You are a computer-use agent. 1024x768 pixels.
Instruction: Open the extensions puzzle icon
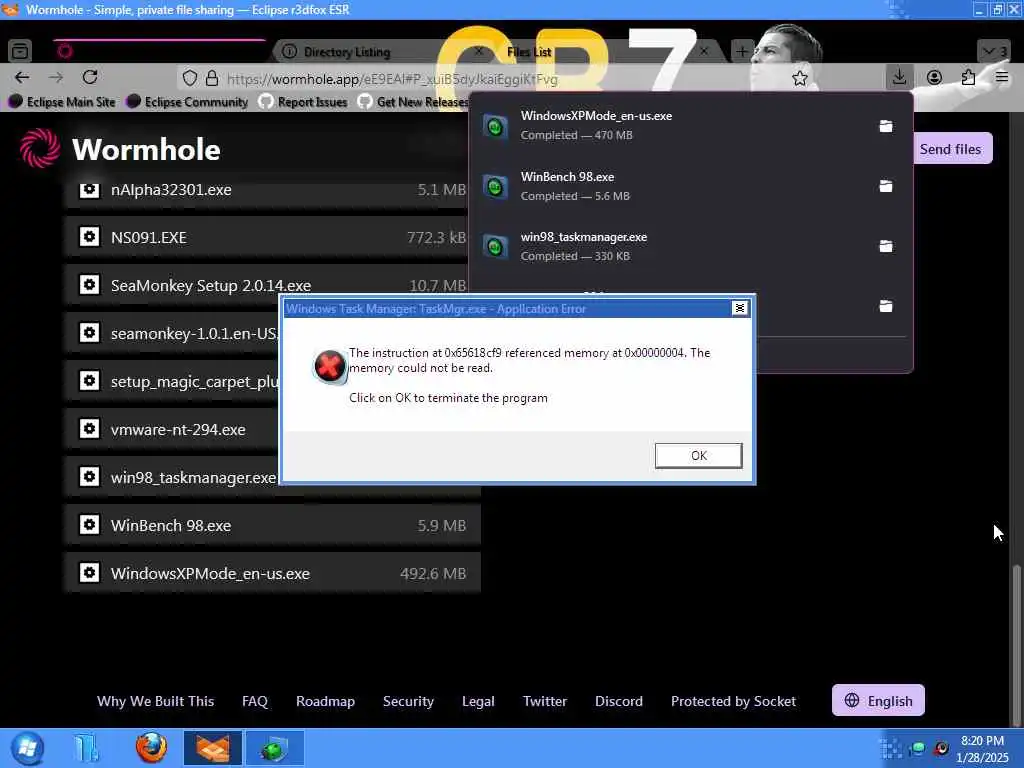pyautogui.click(x=968, y=78)
